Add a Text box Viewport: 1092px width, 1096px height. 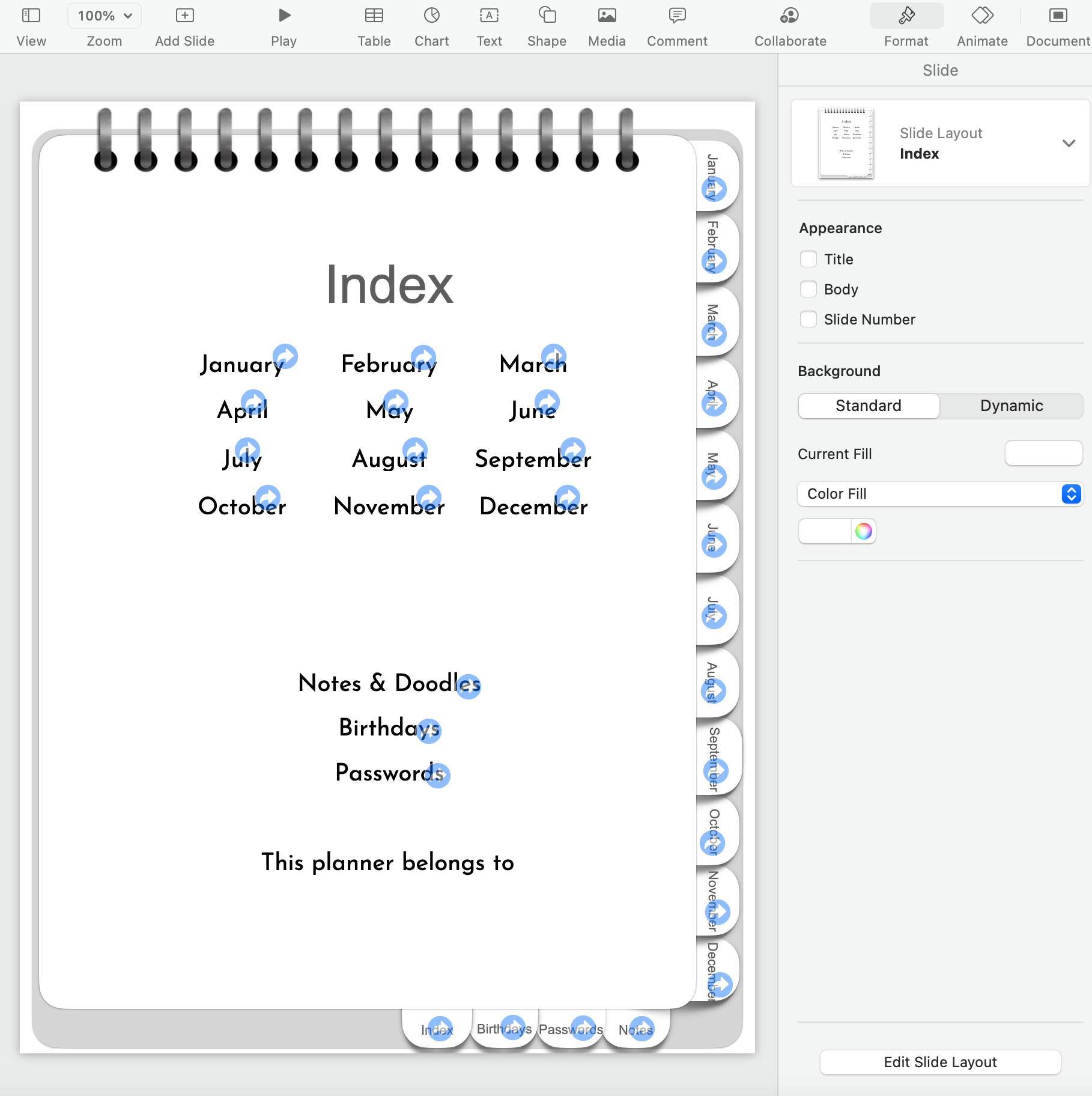489,16
